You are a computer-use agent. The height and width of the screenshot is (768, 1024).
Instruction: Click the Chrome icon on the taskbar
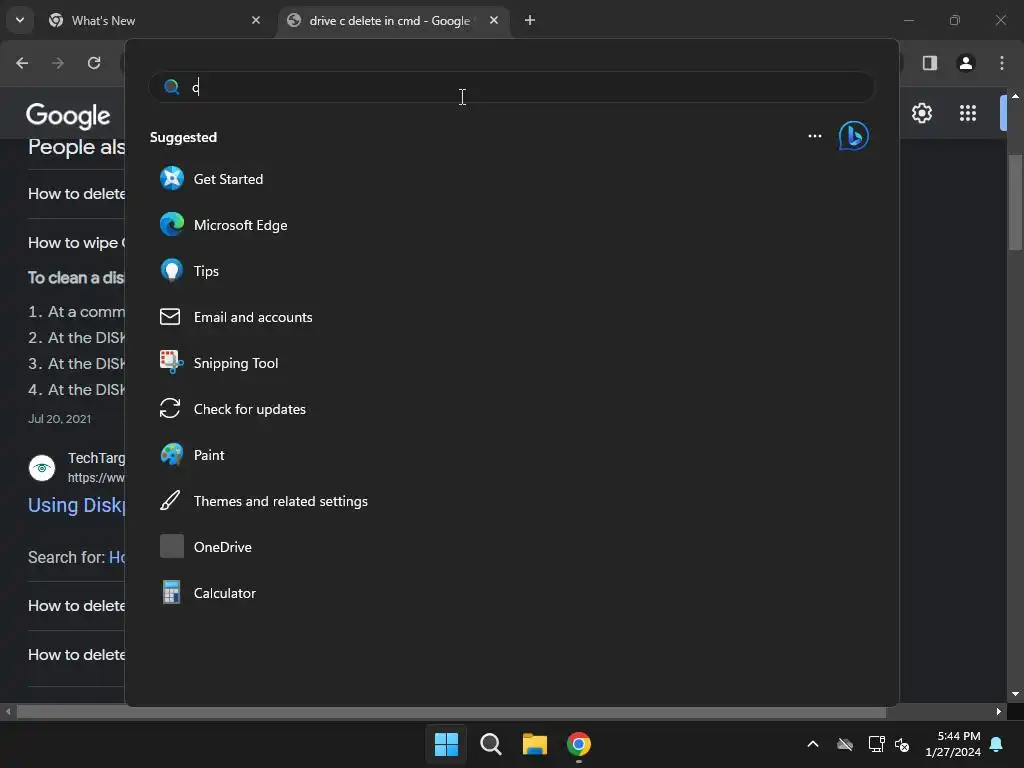pos(579,744)
